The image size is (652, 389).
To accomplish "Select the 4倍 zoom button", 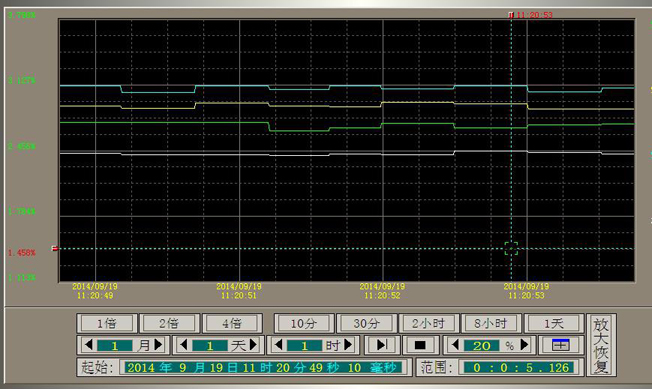I will (232, 323).
